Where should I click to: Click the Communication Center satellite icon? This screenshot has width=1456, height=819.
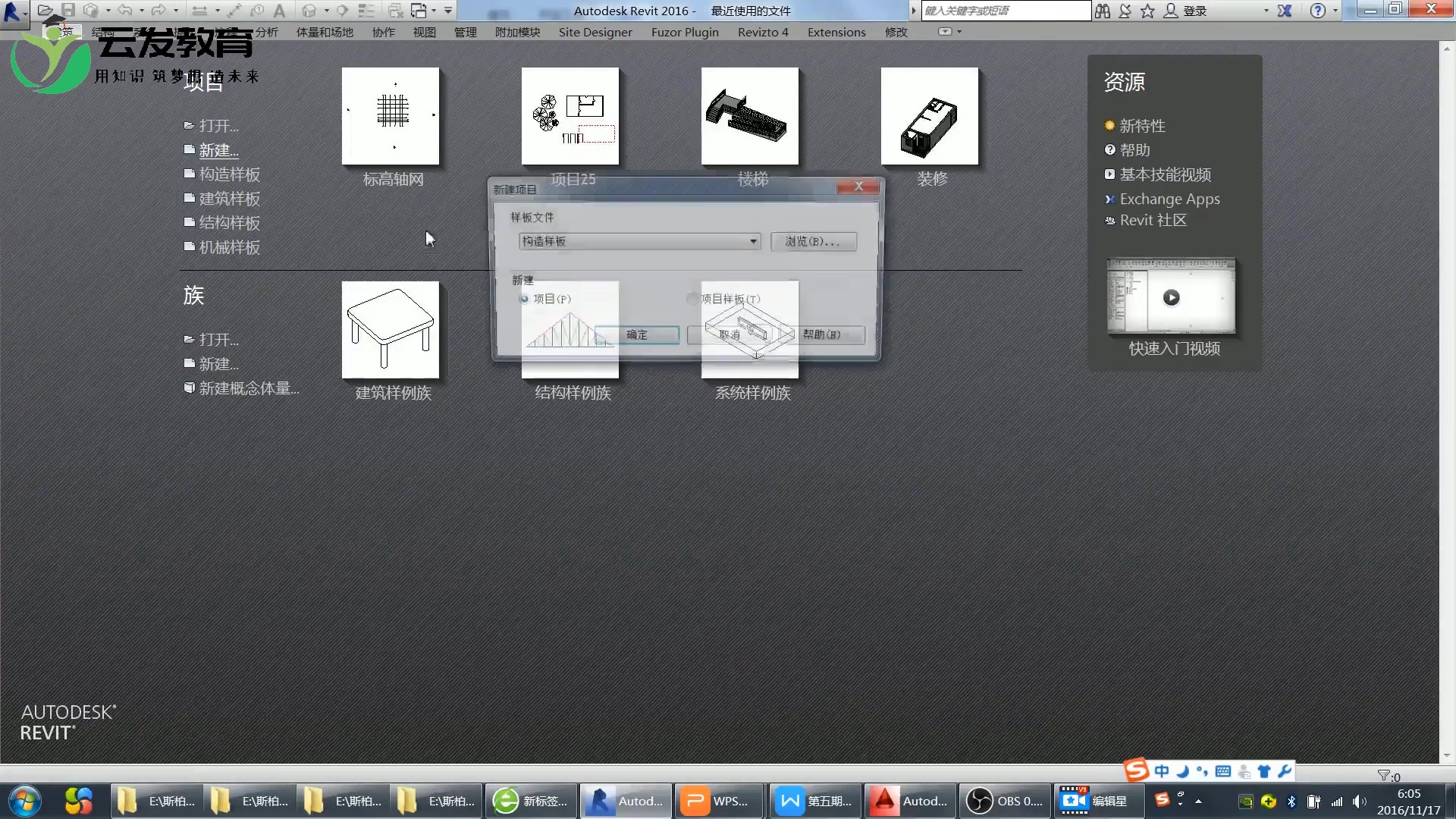click(x=1125, y=11)
